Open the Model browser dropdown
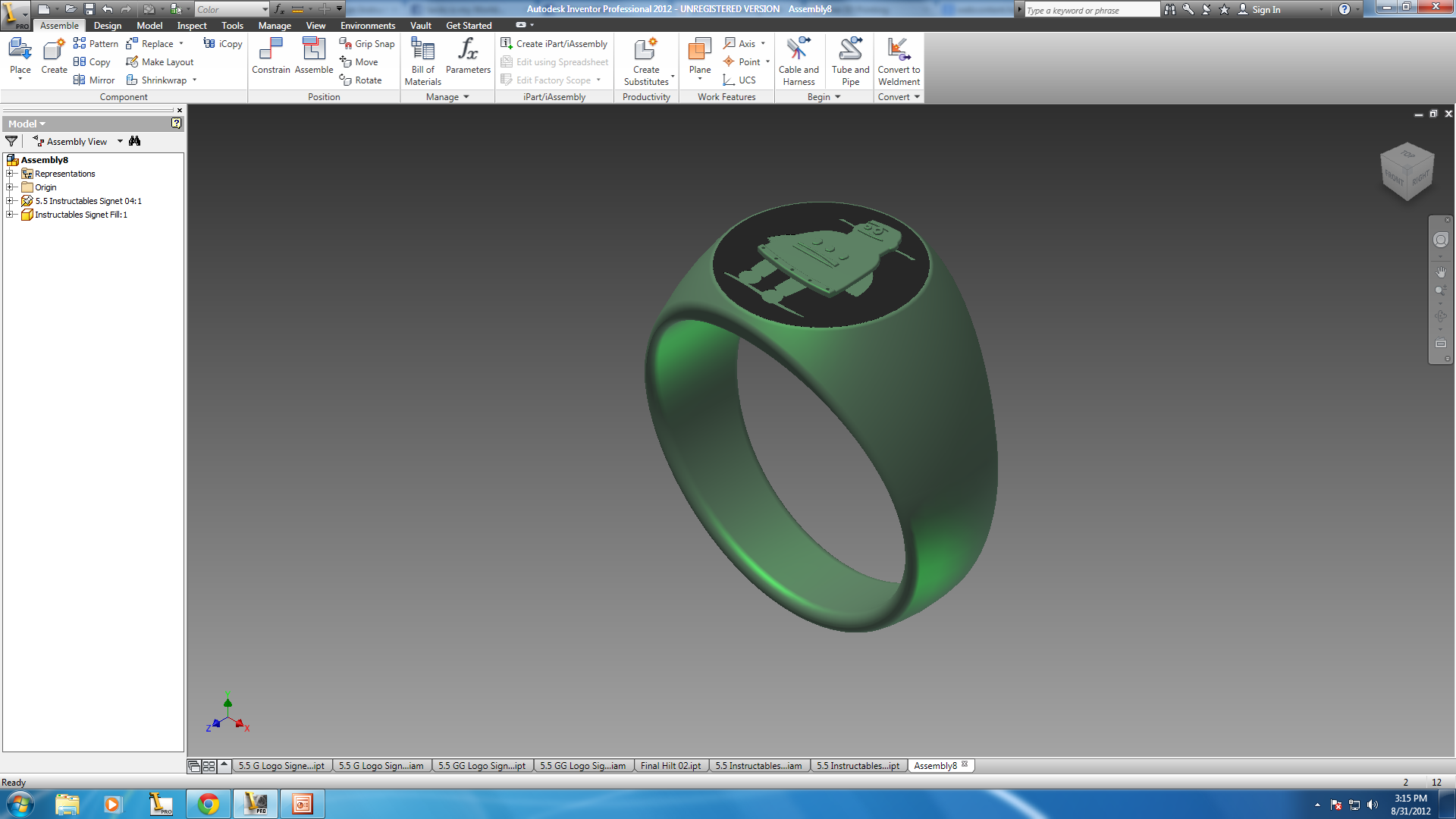This screenshot has height=819, width=1456. click(x=27, y=124)
